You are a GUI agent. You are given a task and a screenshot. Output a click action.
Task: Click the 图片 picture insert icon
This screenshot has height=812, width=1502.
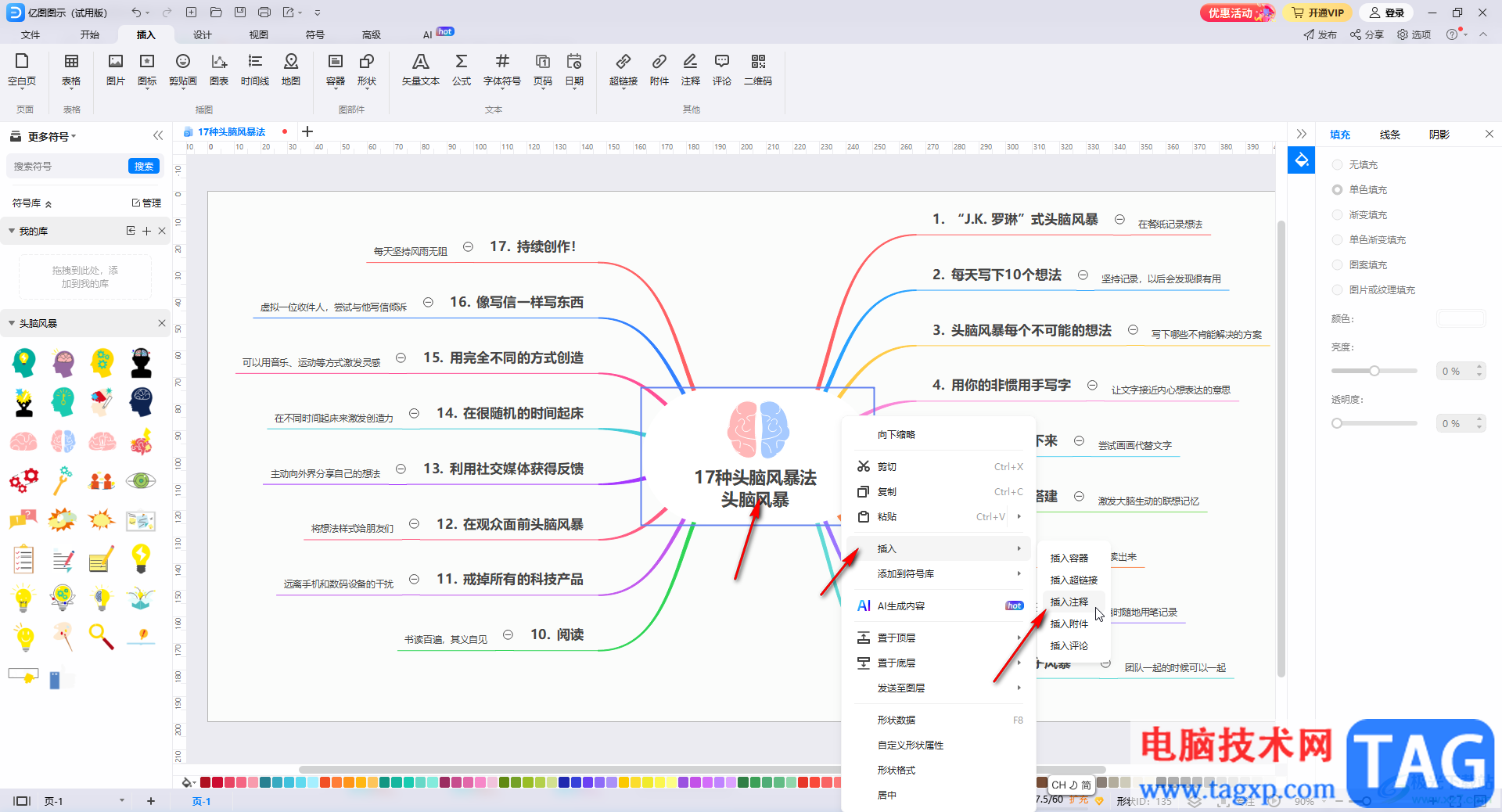pos(116,69)
